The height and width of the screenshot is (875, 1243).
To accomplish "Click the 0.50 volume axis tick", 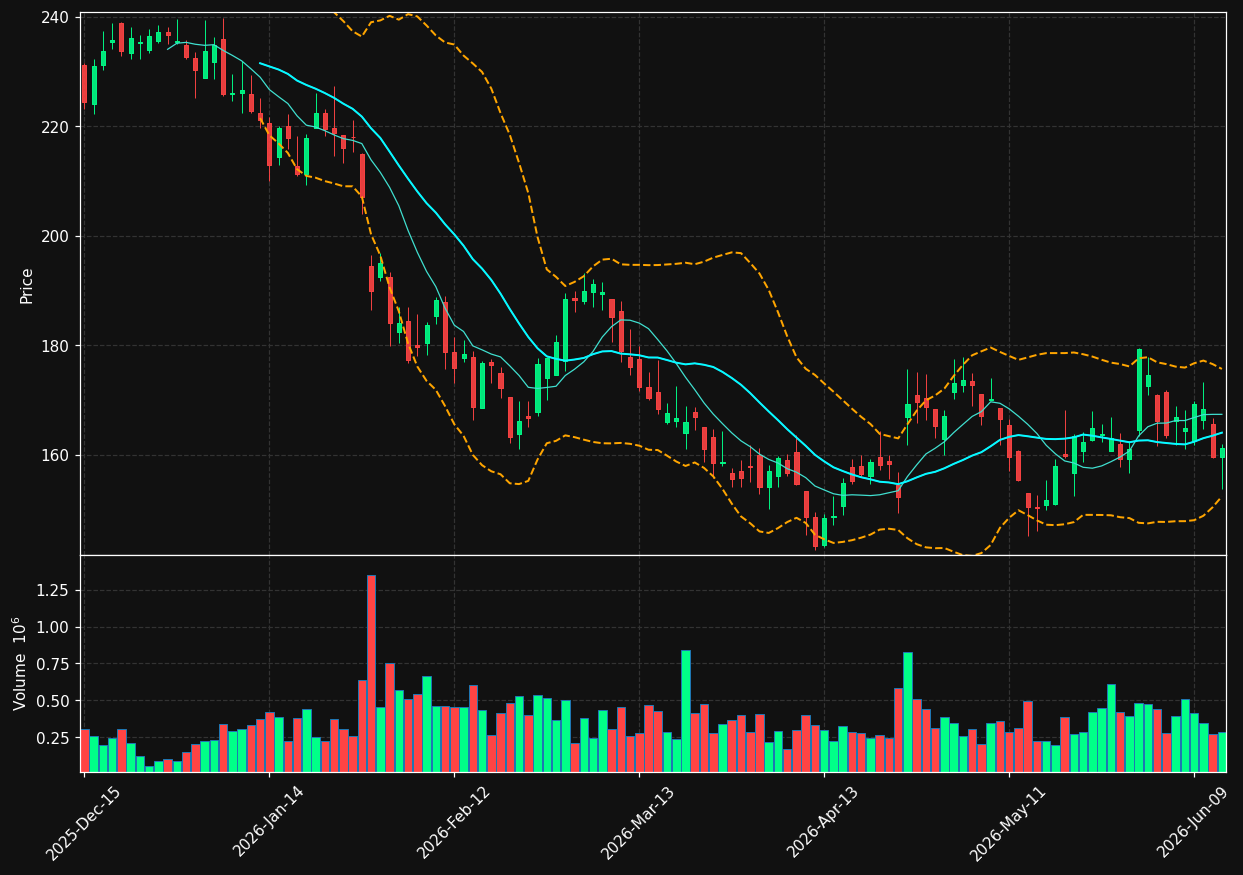I will tap(53, 701).
